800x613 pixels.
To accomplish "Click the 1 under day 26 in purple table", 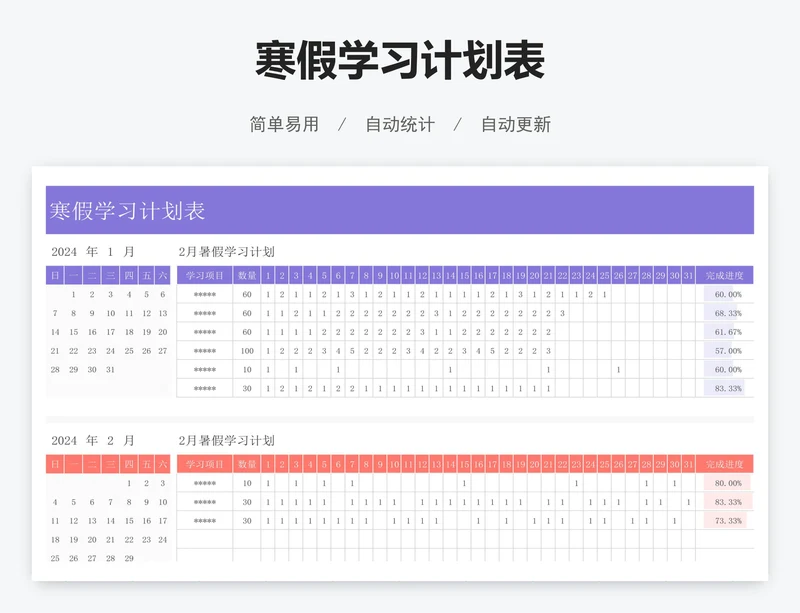I will tap(618, 370).
